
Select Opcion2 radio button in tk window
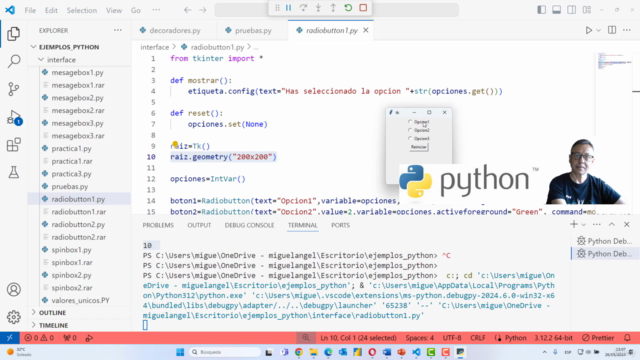419,130
